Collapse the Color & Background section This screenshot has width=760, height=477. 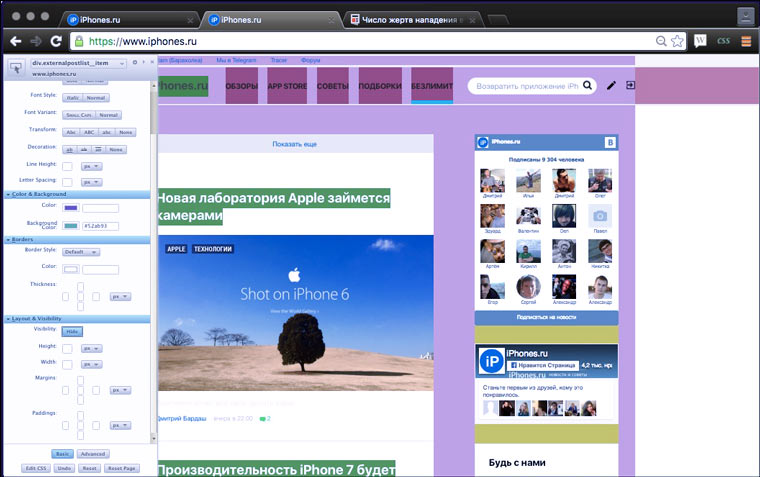click(78, 194)
